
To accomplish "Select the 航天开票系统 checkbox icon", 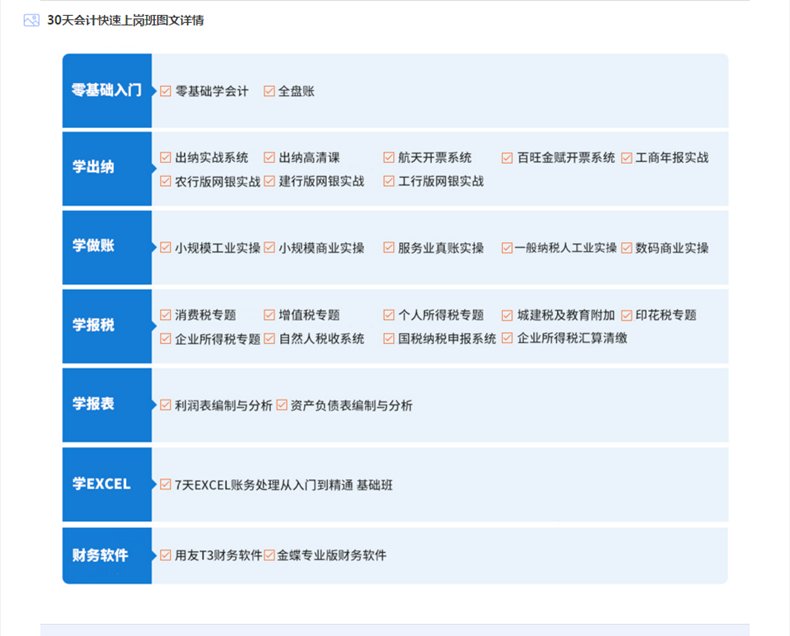I will [x=389, y=158].
